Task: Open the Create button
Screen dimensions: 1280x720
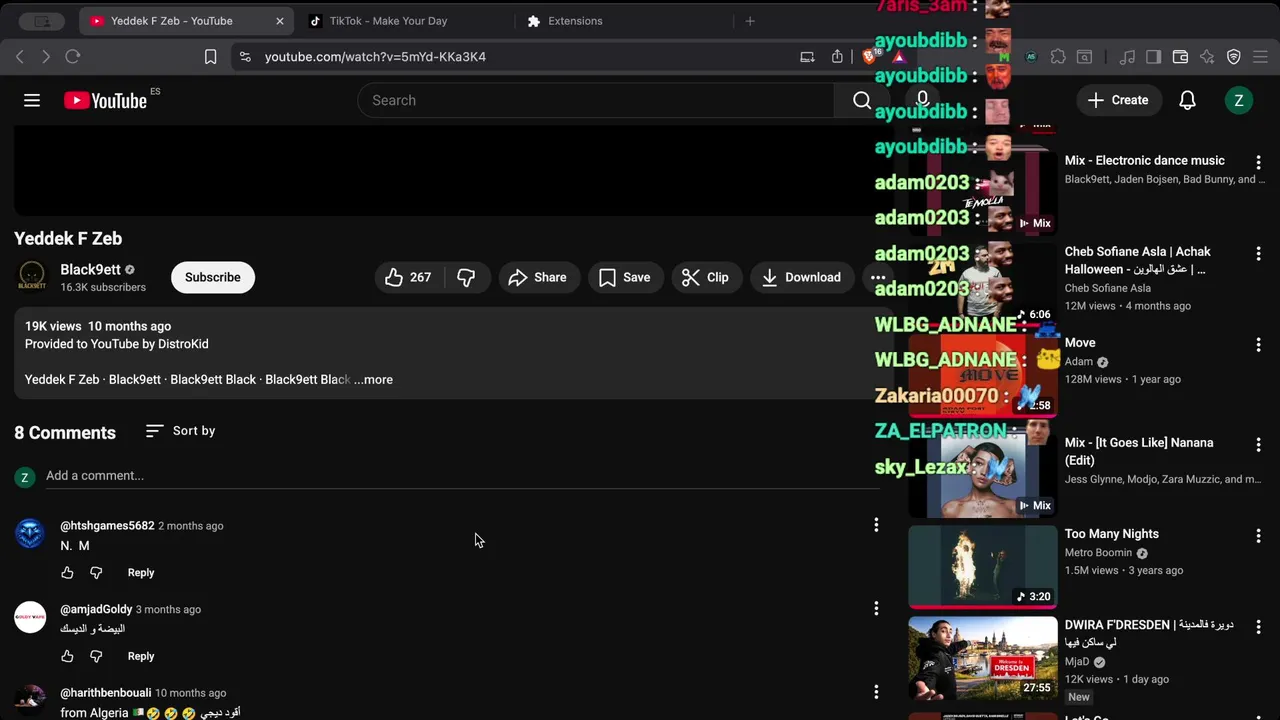Action: [x=1118, y=100]
